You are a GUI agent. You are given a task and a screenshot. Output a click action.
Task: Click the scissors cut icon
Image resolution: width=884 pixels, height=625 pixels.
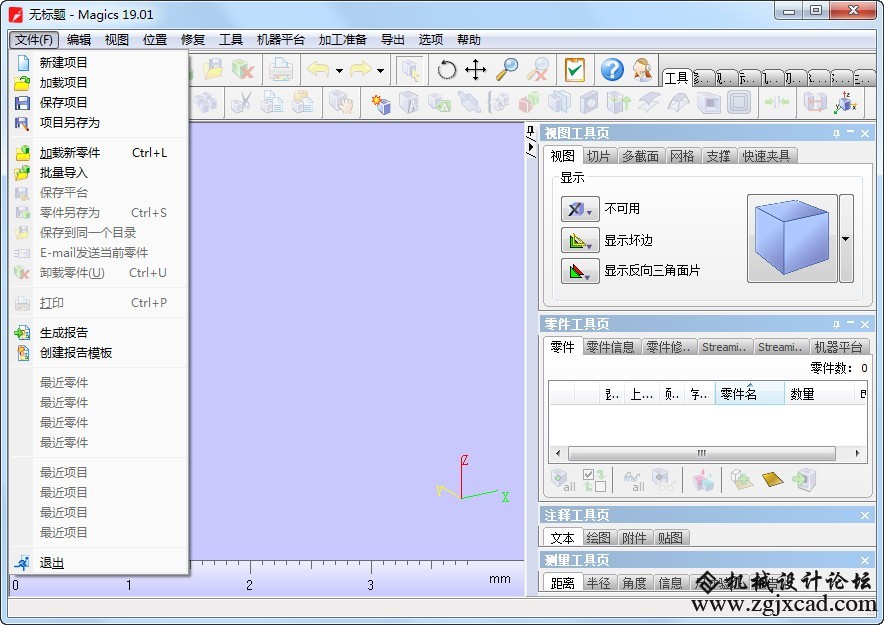pos(241,103)
